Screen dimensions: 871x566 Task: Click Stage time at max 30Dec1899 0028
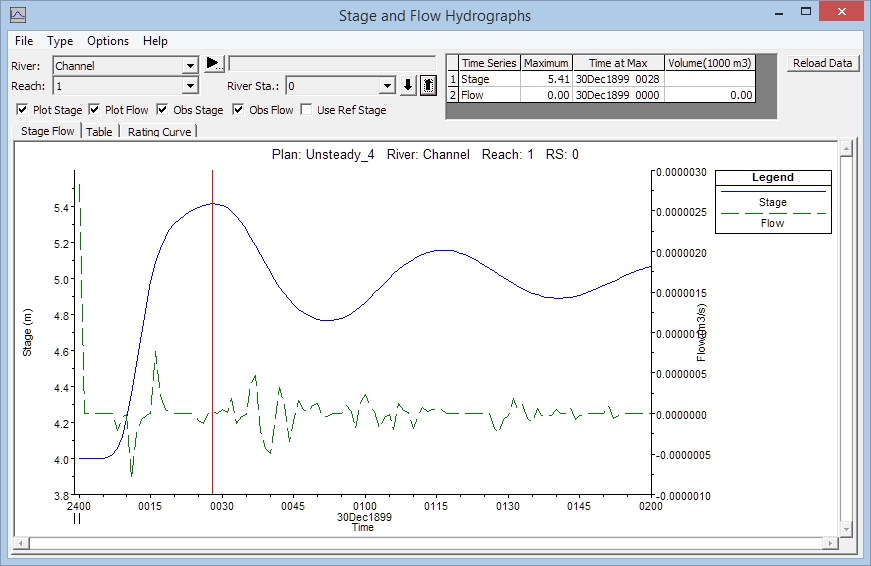pyautogui.click(x=618, y=79)
